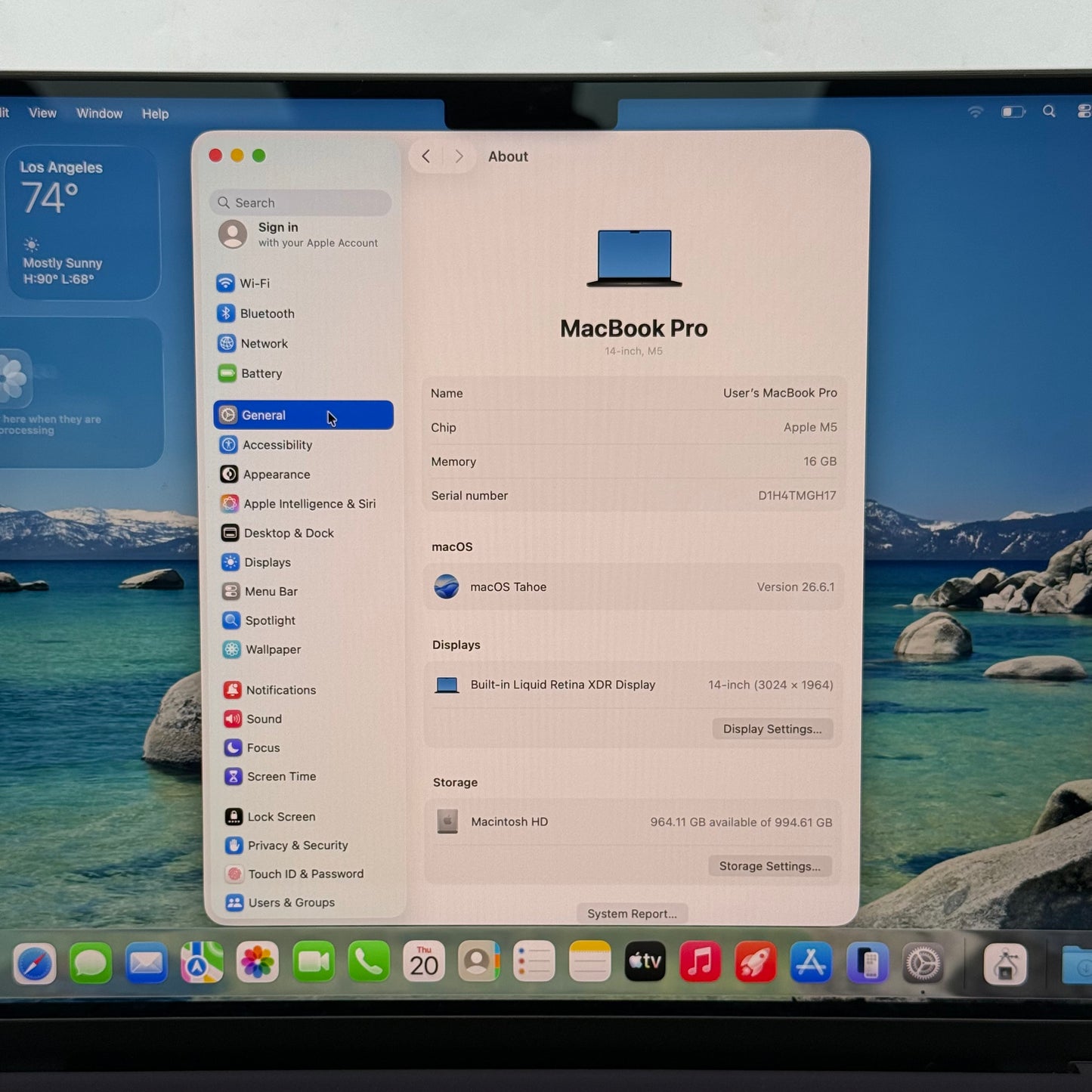Open Screen Time settings
The width and height of the screenshot is (1092, 1092).
click(308, 776)
